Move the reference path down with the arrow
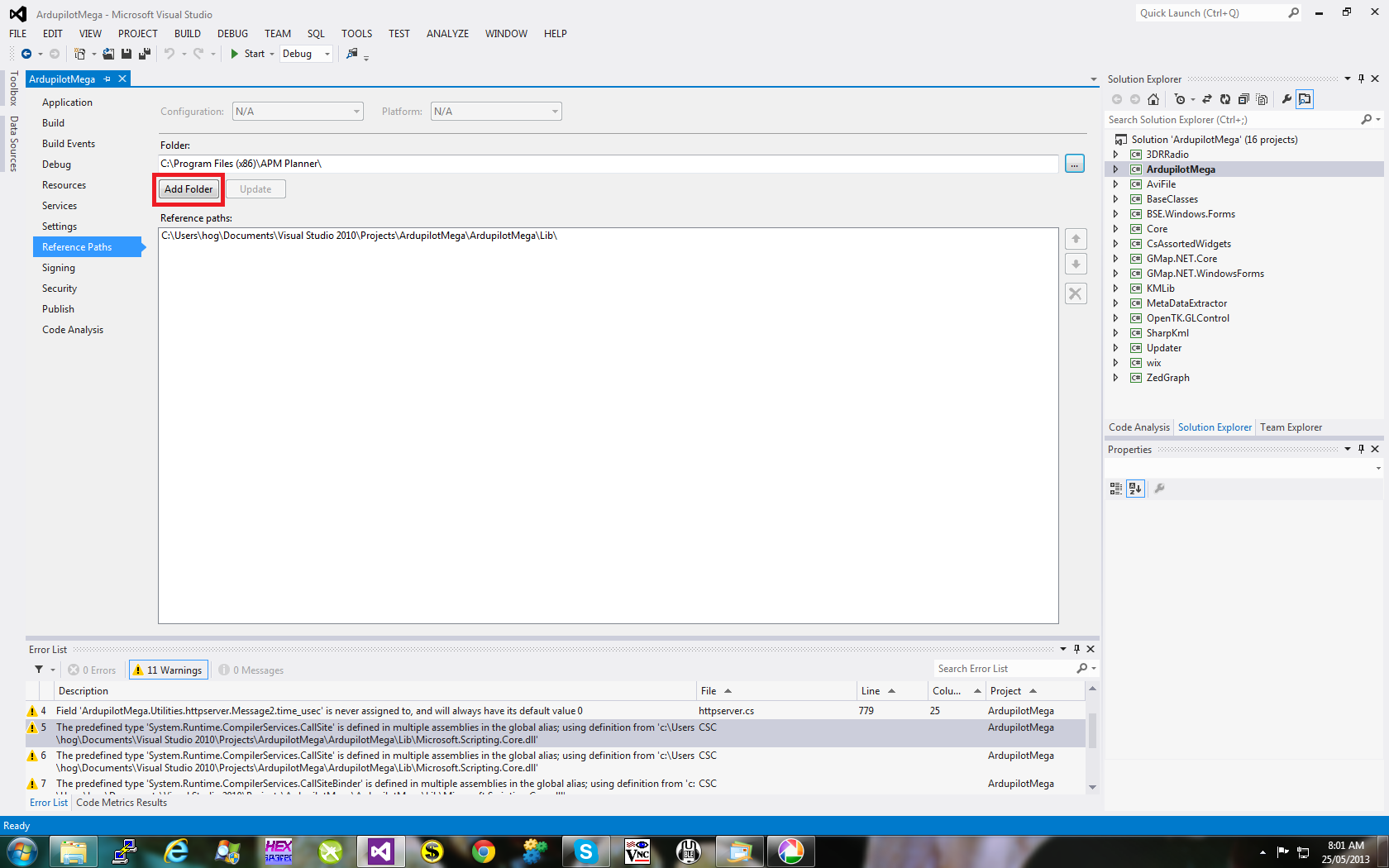Image resolution: width=1389 pixels, height=868 pixels. click(1076, 265)
